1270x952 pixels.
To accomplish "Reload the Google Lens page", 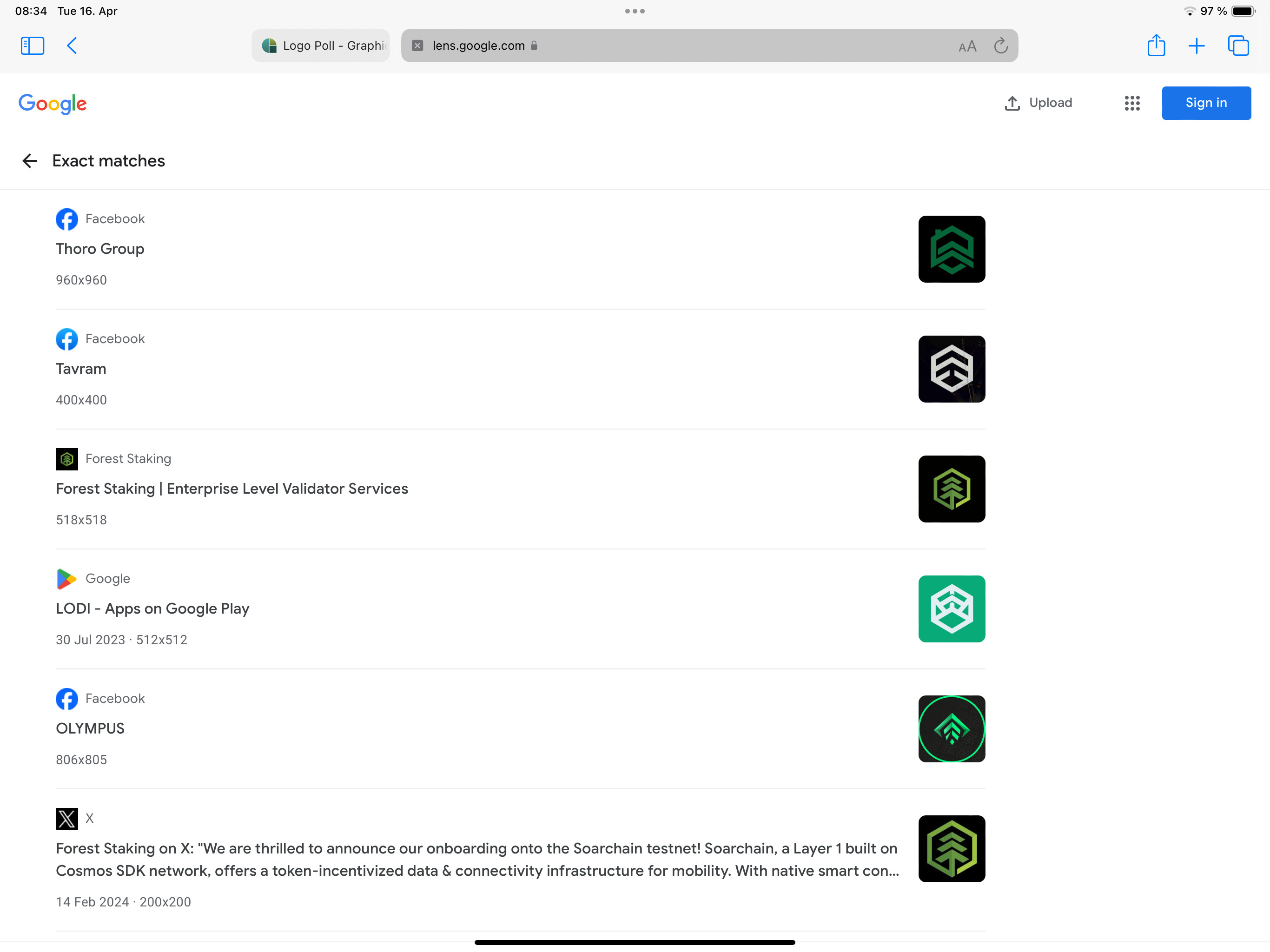I will [1001, 46].
